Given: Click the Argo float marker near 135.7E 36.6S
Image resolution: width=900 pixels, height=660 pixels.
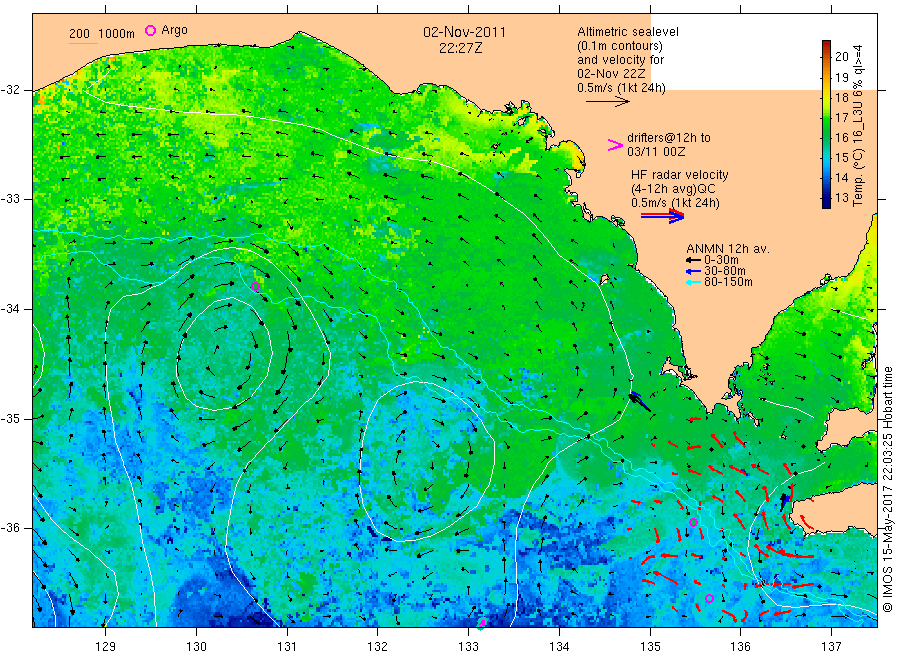Looking at the screenshot, I should click(709, 599).
